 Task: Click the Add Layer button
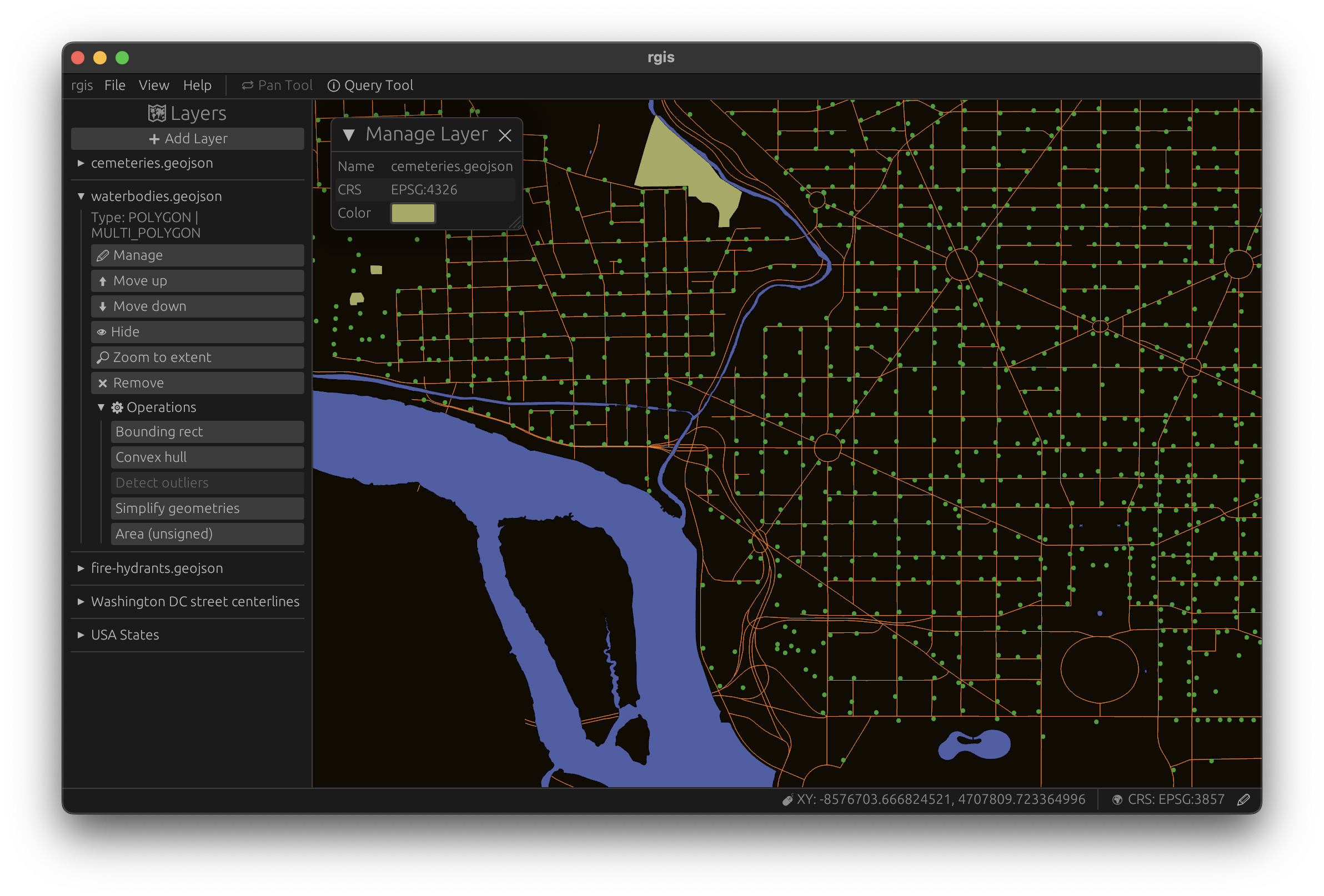coord(187,139)
